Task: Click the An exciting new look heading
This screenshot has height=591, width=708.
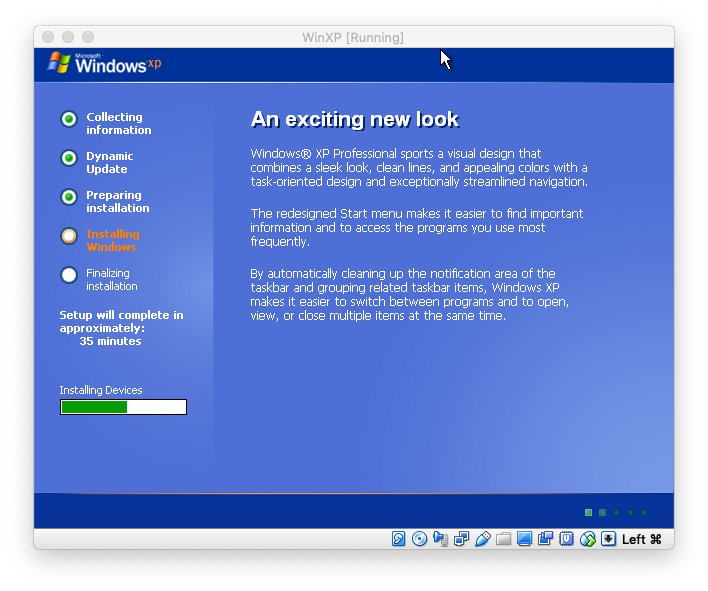Action: 354,120
